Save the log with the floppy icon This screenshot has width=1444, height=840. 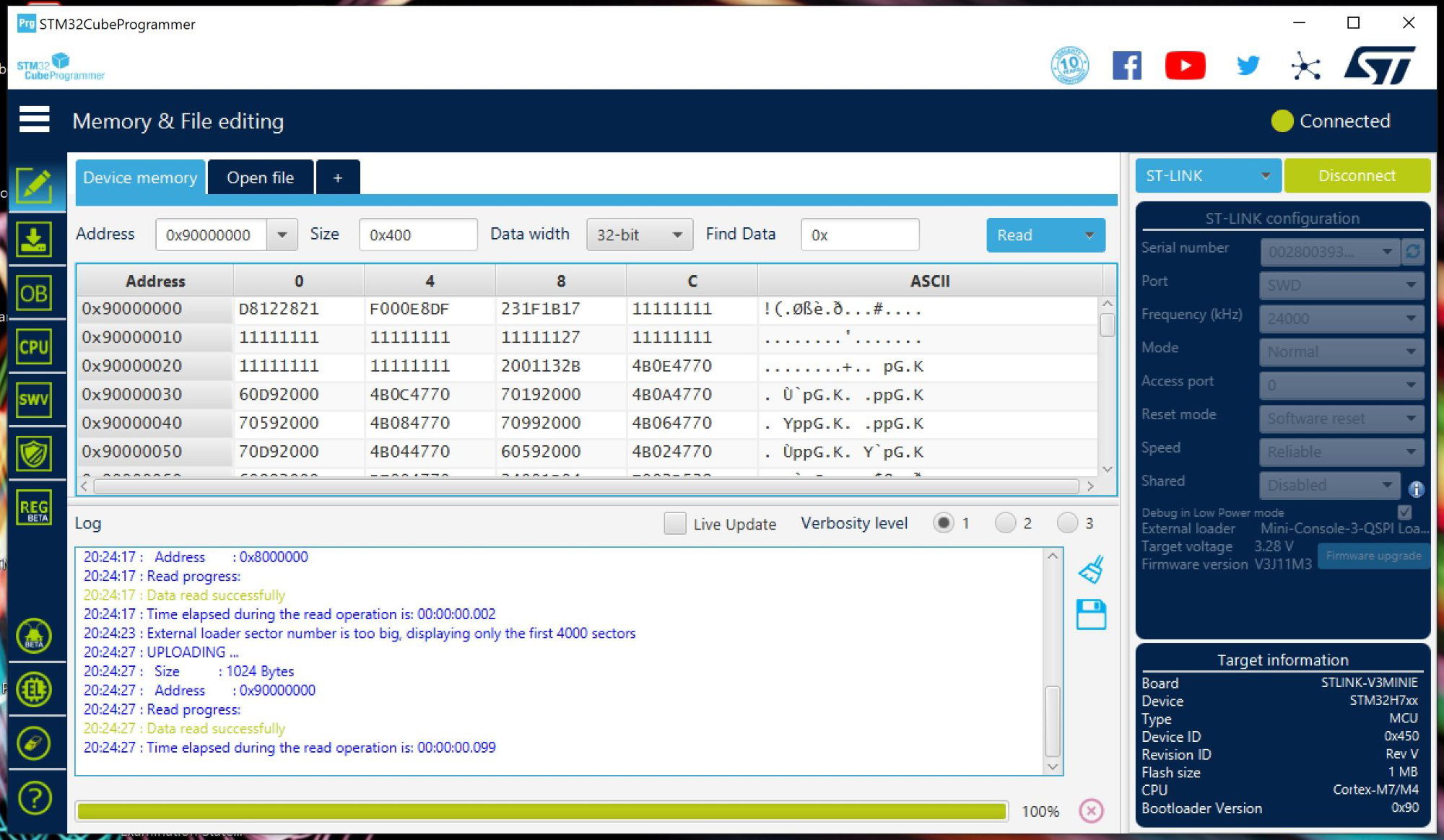(1091, 614)
